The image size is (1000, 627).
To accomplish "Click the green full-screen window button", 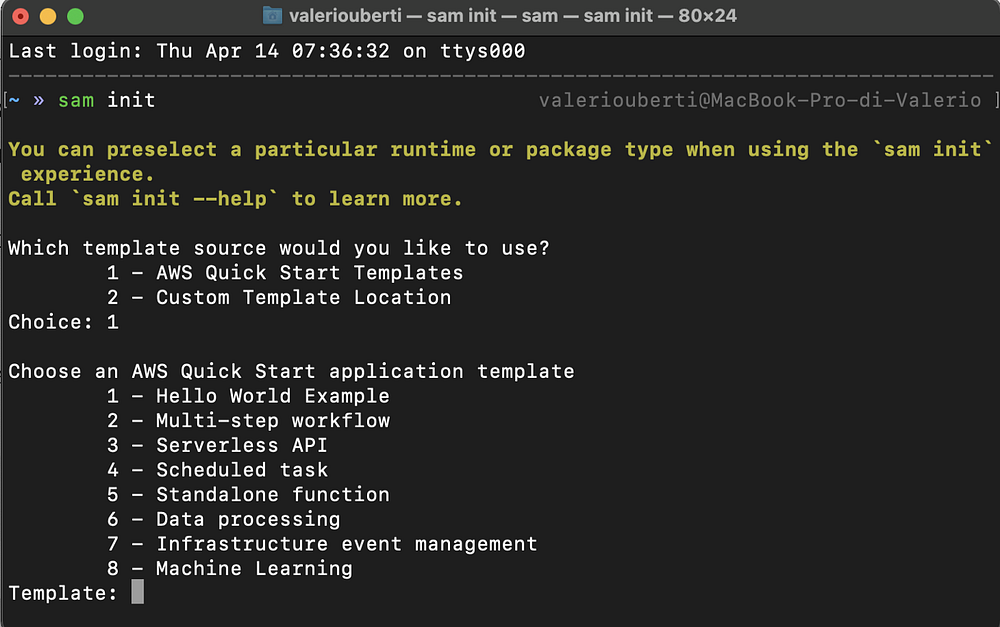I will (x=74, y=17).
